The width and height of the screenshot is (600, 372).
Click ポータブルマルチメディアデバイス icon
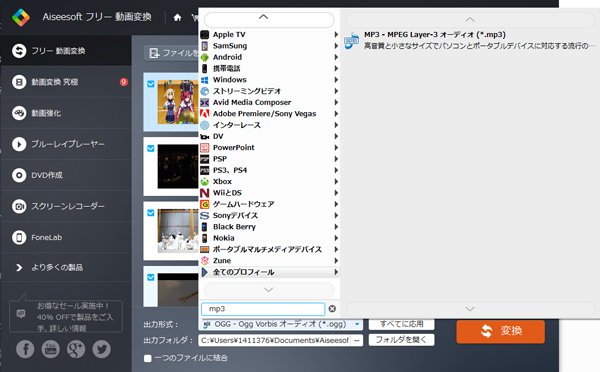coord(205,250)
